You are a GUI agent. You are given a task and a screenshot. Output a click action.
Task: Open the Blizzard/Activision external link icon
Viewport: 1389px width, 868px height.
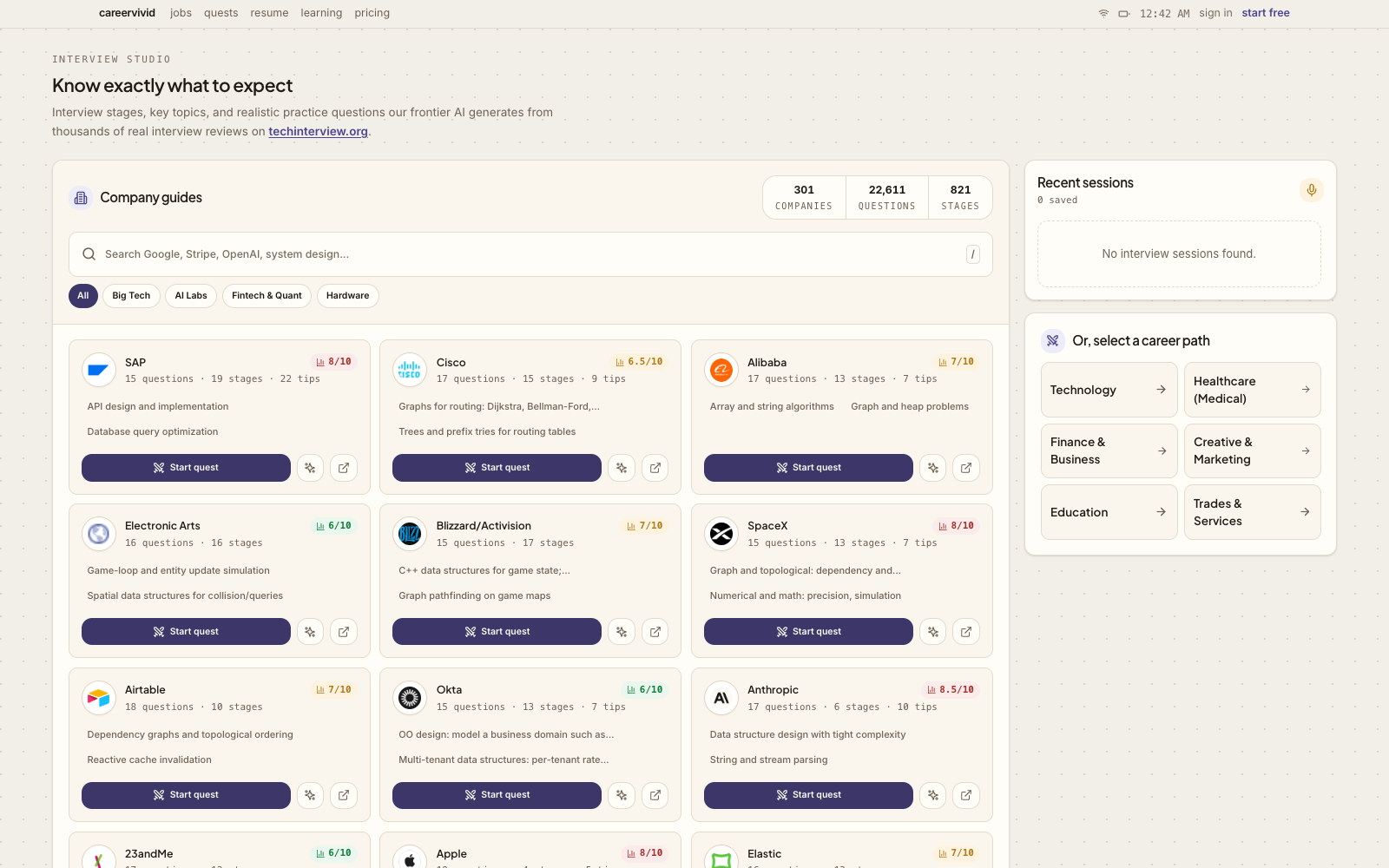click(x=655, y=632)
